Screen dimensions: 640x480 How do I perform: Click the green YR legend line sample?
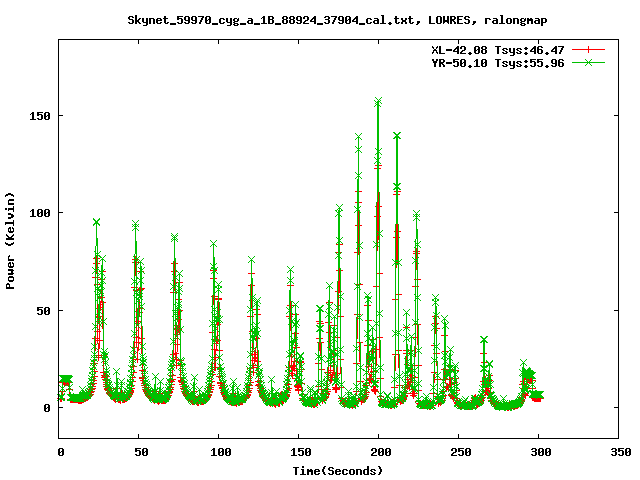point(588,62)
